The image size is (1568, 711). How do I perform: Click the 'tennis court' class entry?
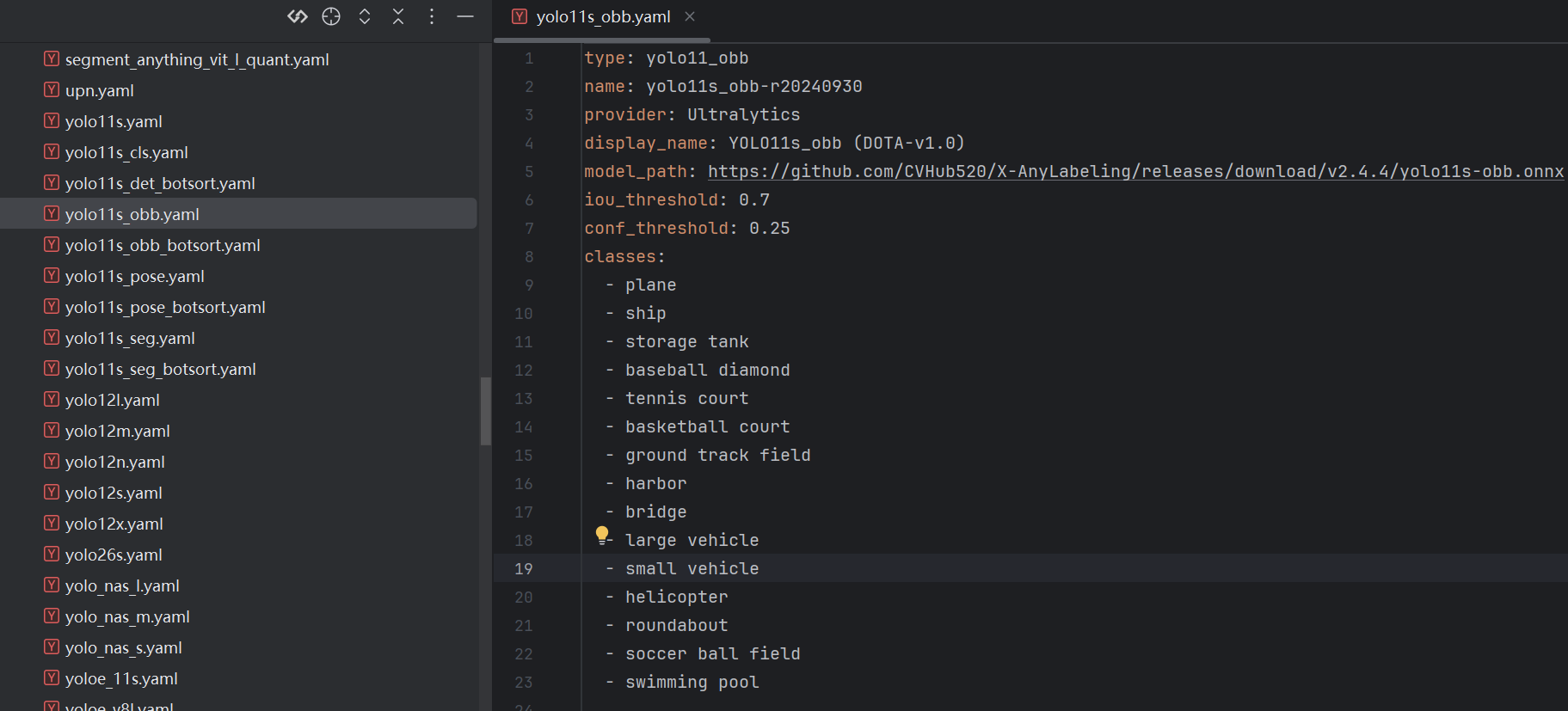tap(687, 398)
